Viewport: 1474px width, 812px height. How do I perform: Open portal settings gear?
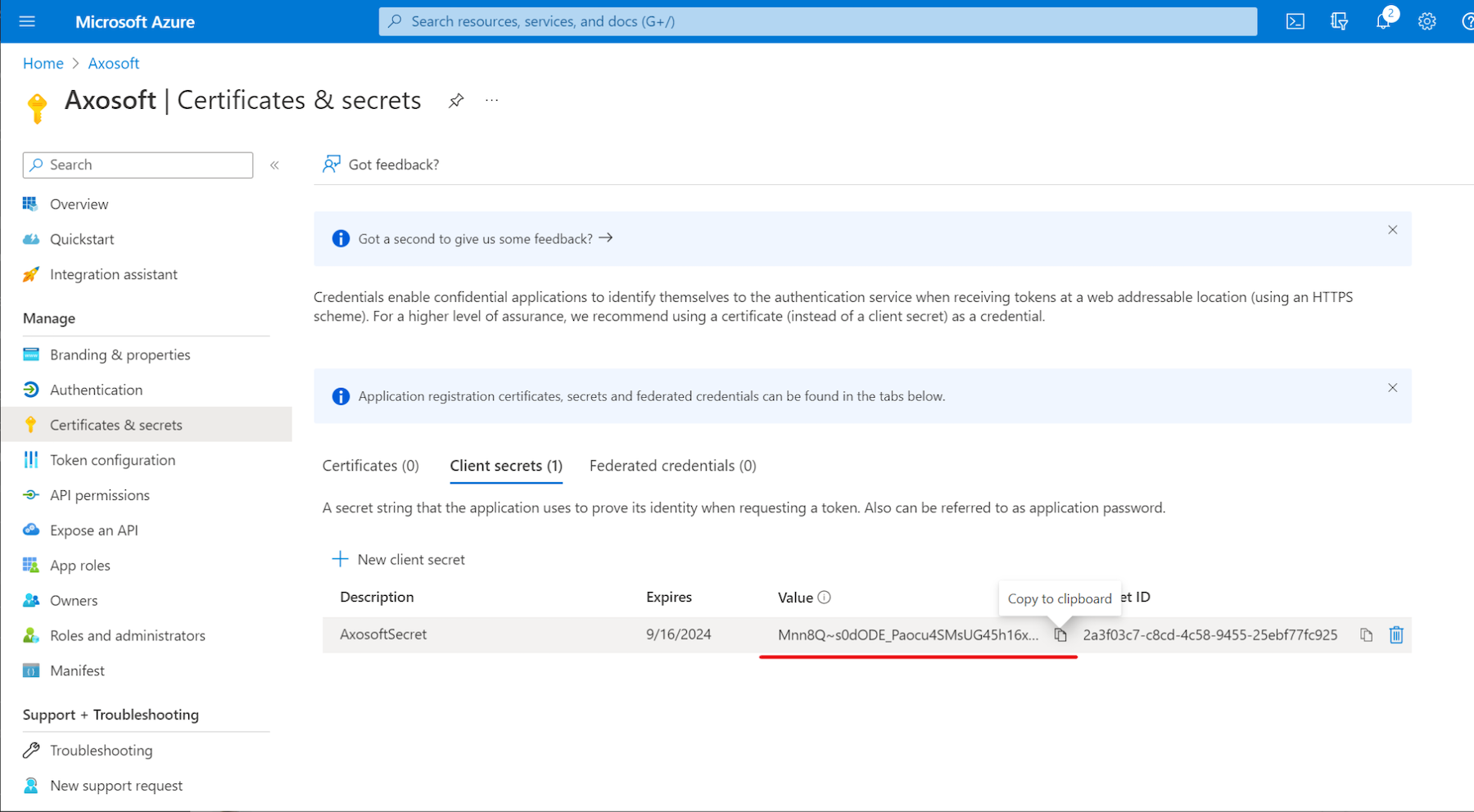[1427, 21]
